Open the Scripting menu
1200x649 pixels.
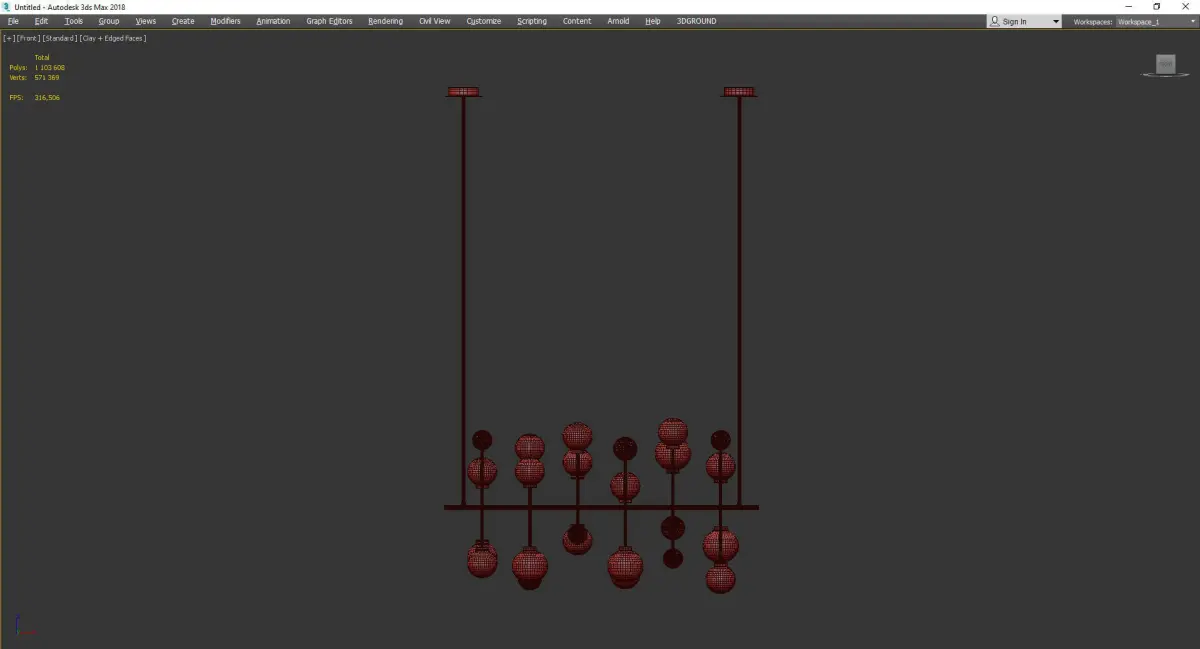coord(532,21)
